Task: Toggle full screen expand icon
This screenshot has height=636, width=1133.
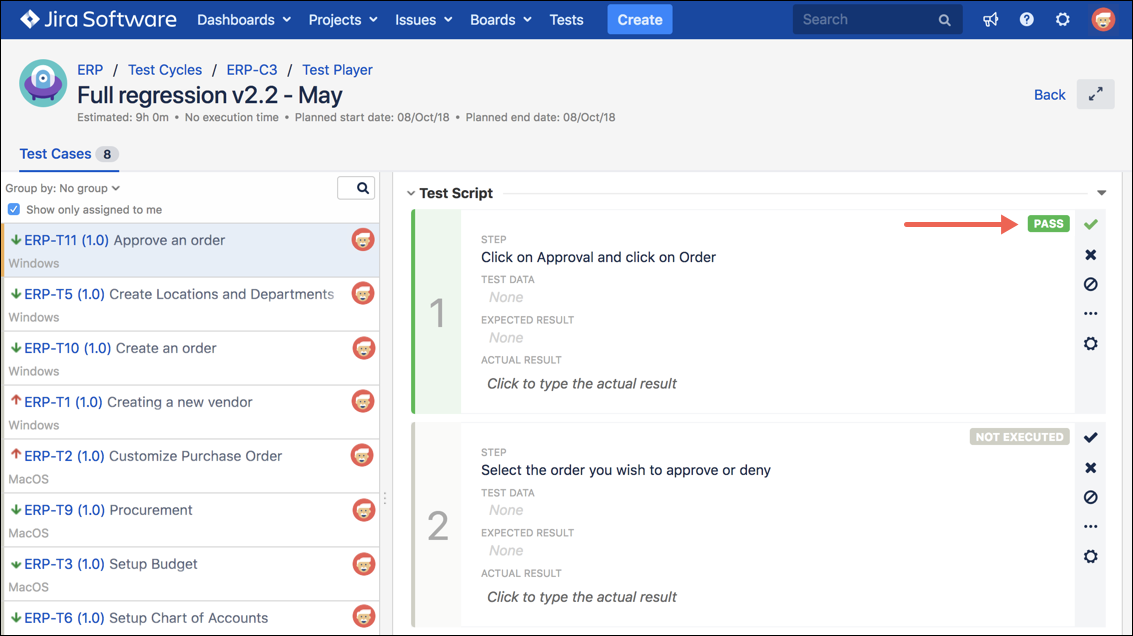Action: (1095, 95)
